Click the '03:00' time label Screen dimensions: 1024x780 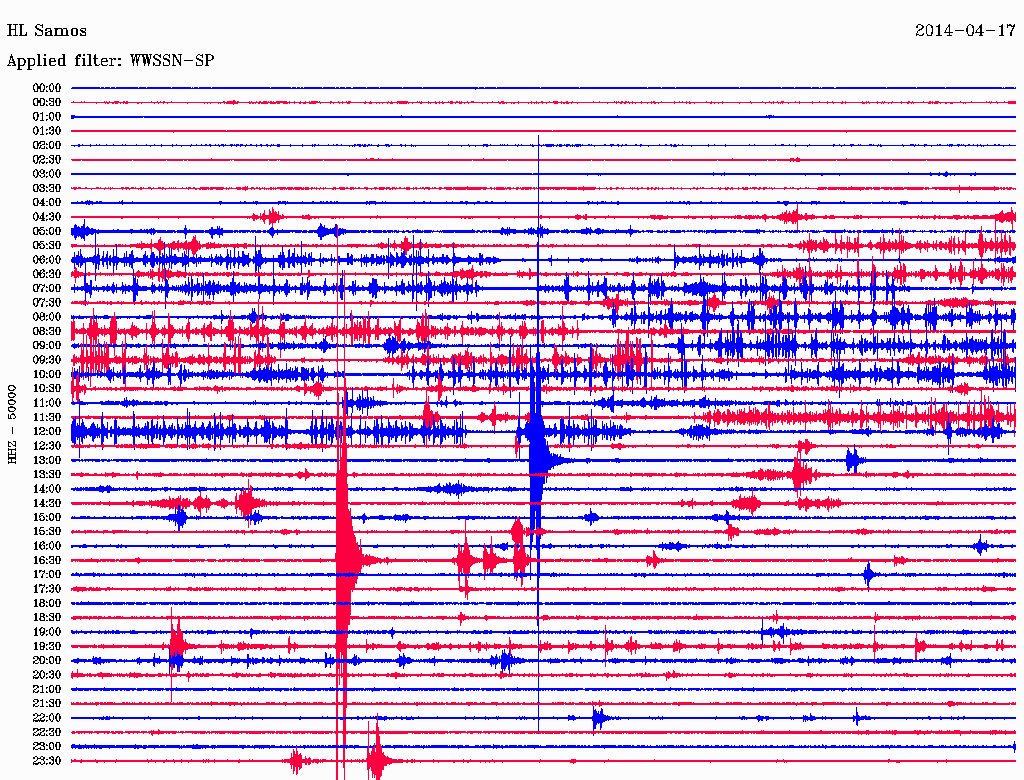(47, 174)
